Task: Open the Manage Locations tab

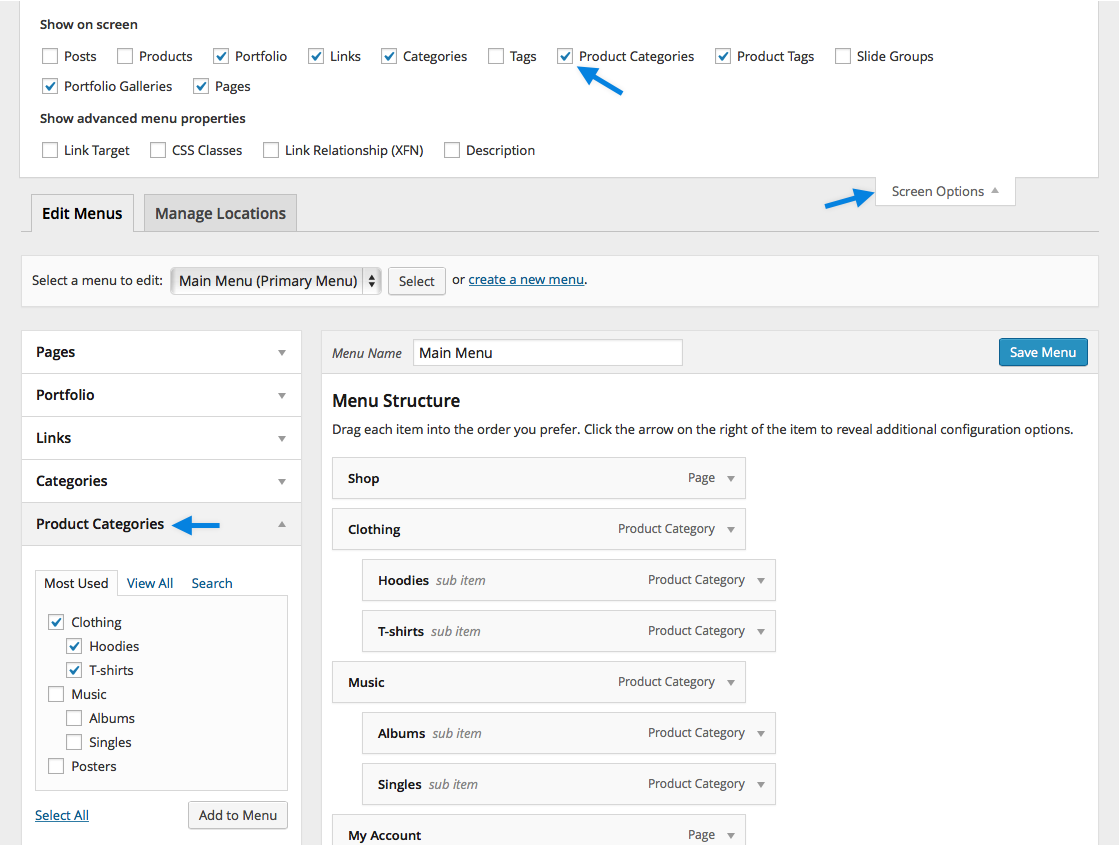Action: [221, 213]
